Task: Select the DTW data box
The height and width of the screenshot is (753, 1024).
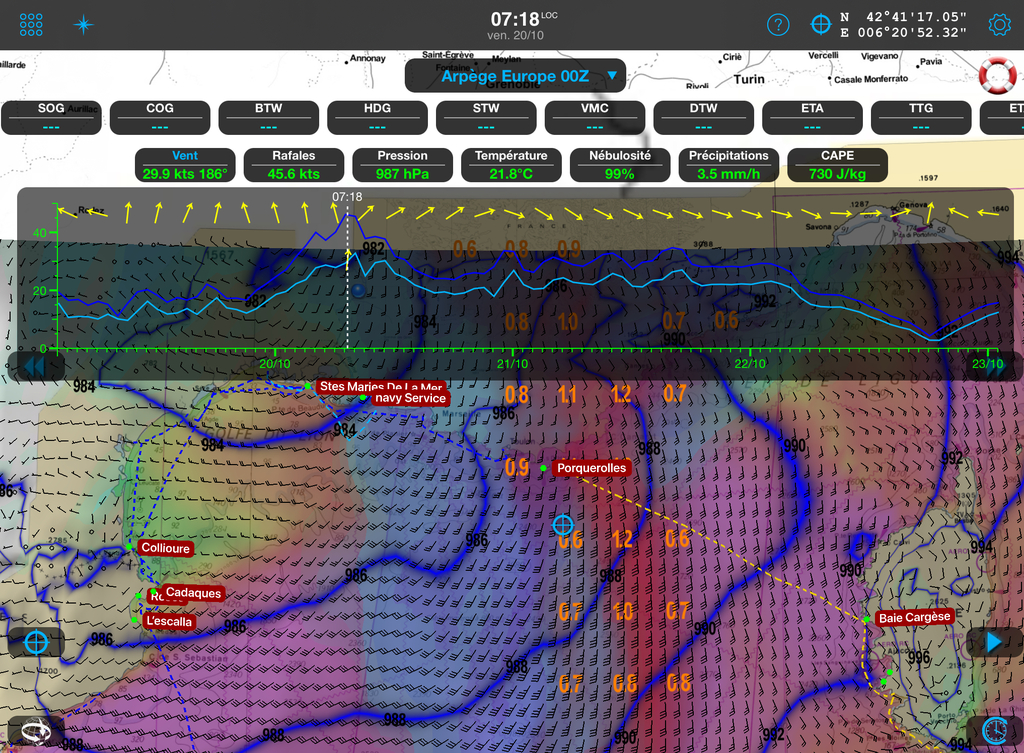Action: 703,117
